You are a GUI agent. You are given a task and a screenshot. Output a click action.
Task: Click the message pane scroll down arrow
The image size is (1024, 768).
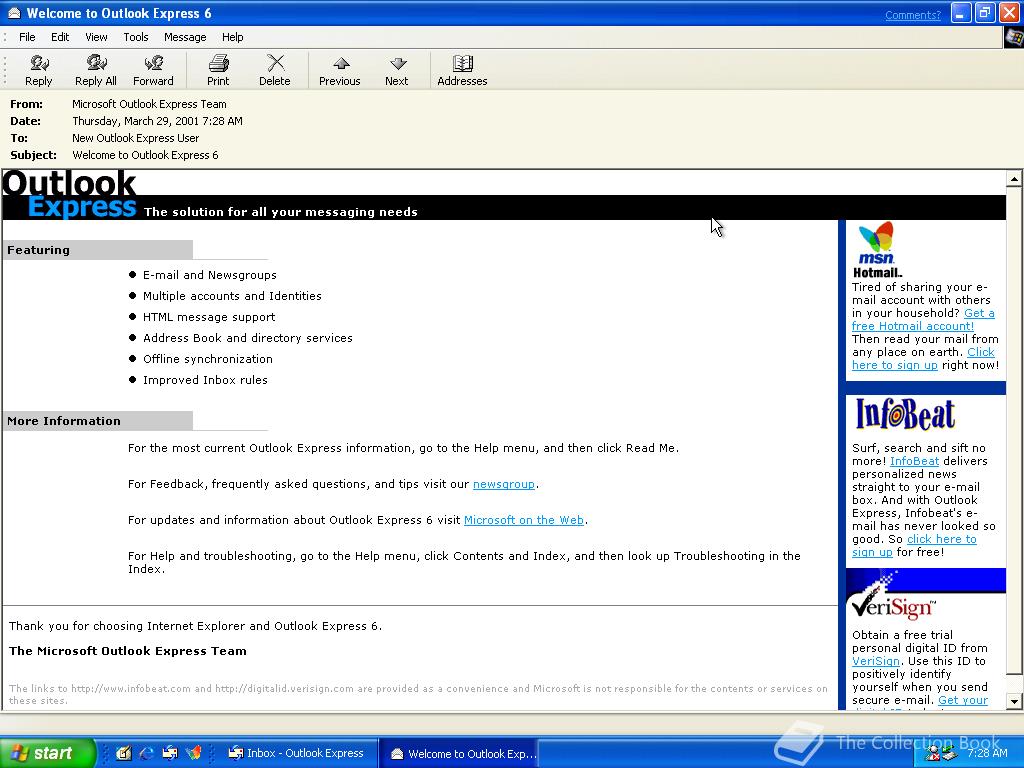[x=1014, y=702]
